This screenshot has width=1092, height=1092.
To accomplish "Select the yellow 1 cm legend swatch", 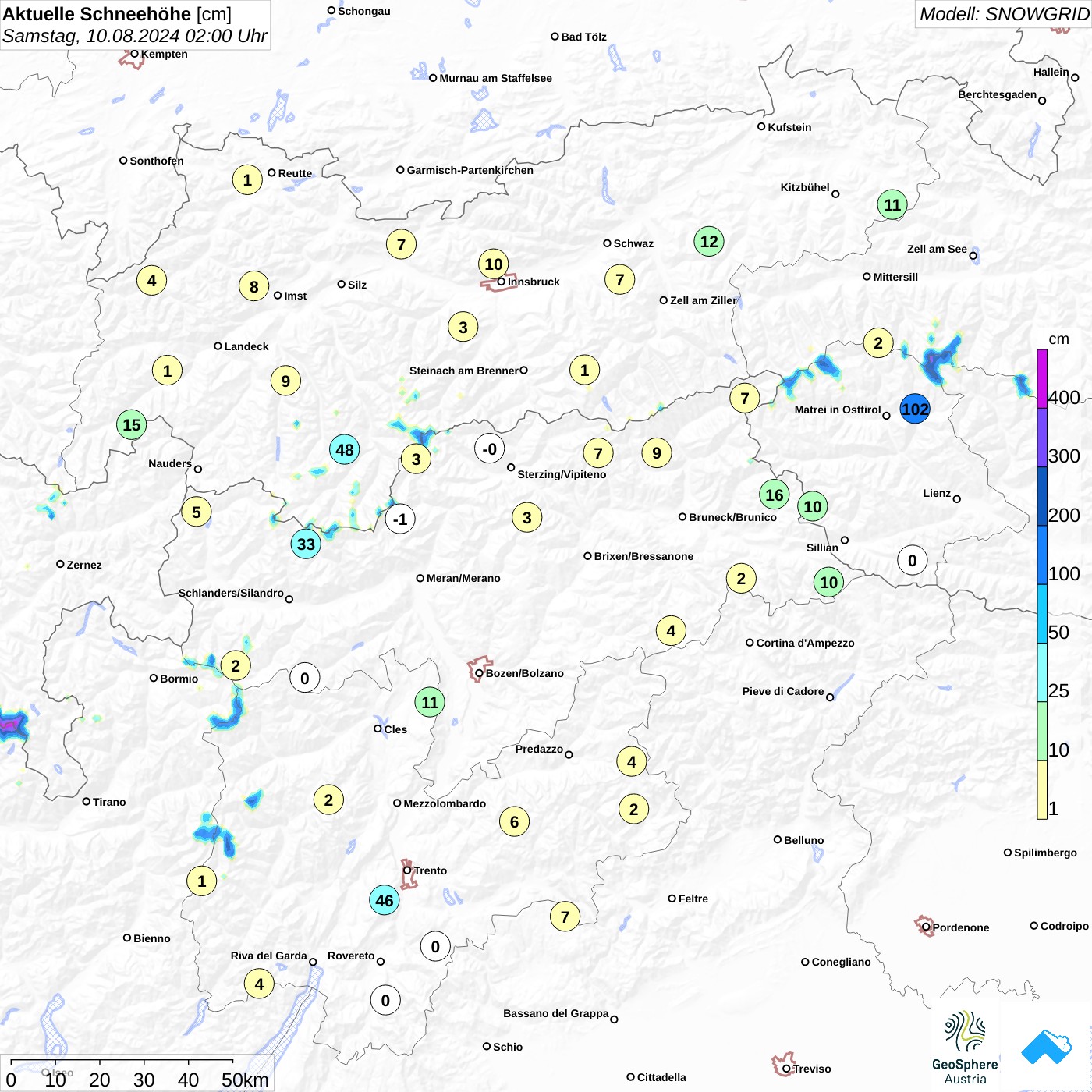I will pos(1042,789).
